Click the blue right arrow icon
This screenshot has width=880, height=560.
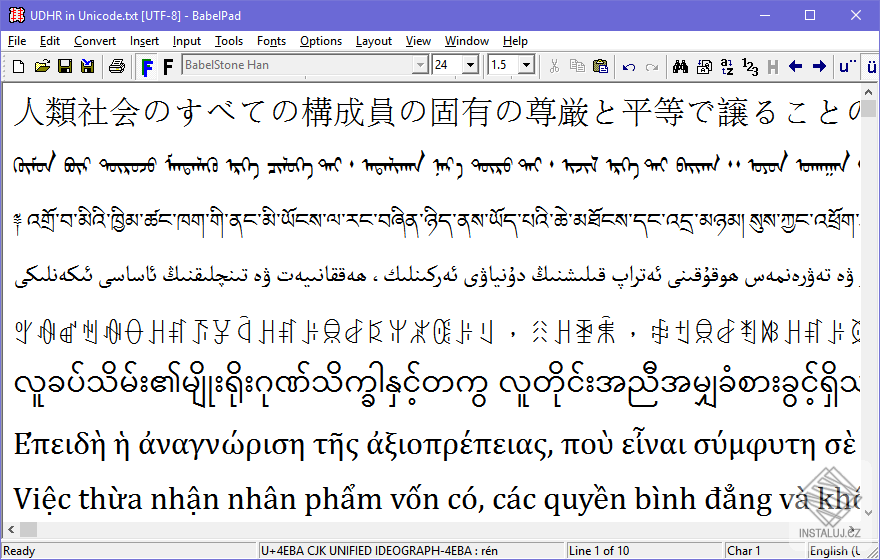pyautogui.click(x=819, y=66)
